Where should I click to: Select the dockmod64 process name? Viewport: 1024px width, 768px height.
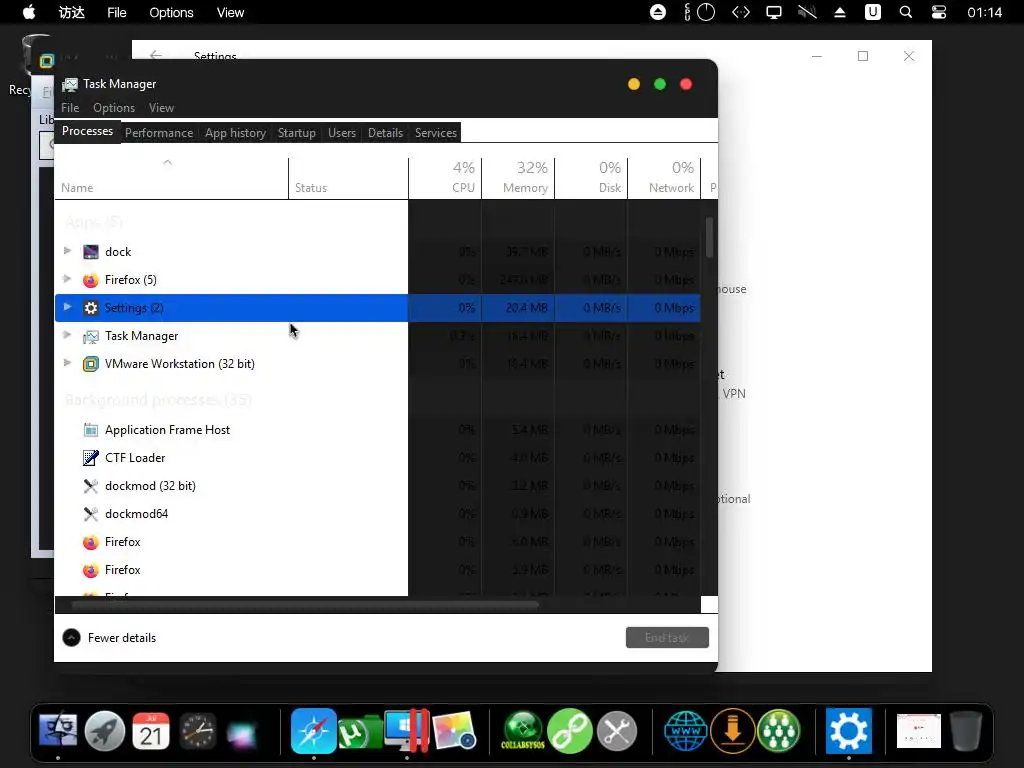[x=136, y=514]
